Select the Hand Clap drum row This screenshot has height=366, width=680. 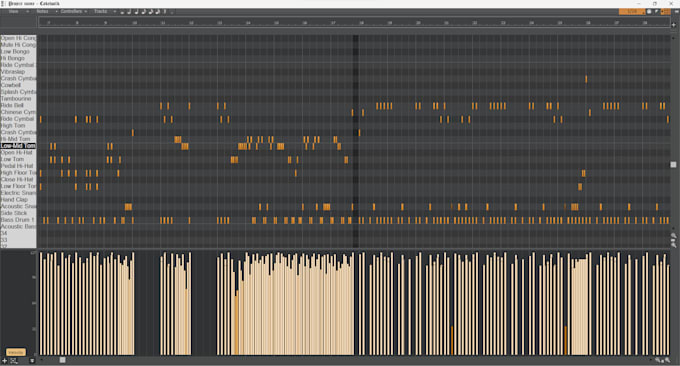[x=18, y=199]
